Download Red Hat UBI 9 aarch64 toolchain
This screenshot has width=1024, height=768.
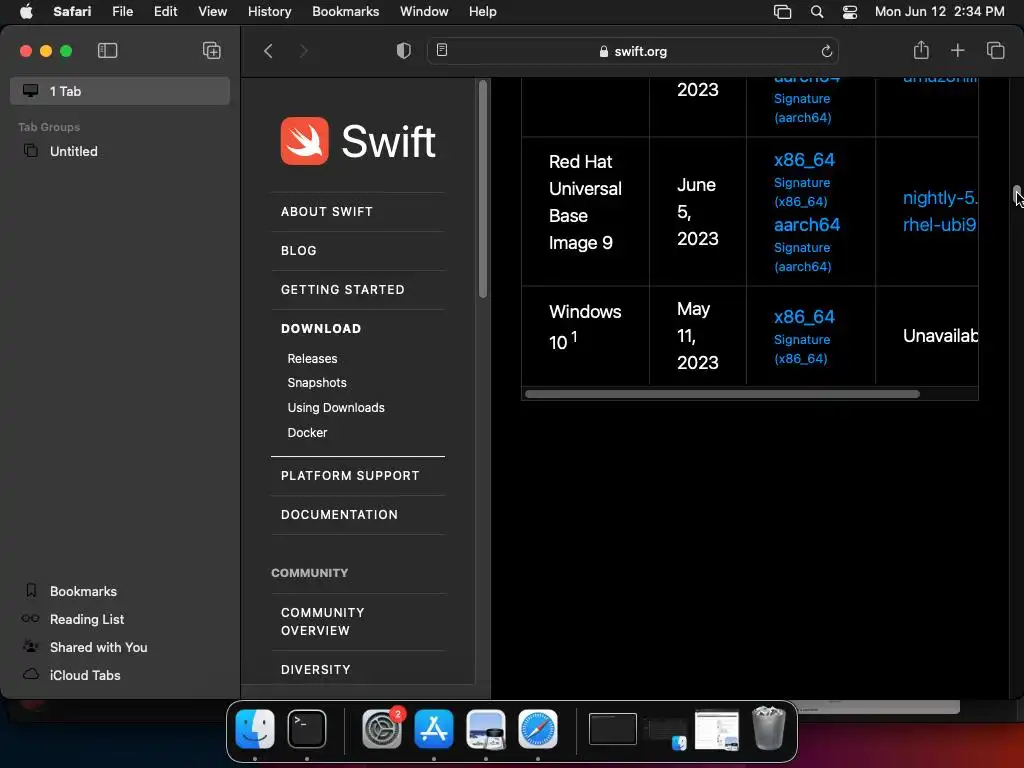coord(807,225)
